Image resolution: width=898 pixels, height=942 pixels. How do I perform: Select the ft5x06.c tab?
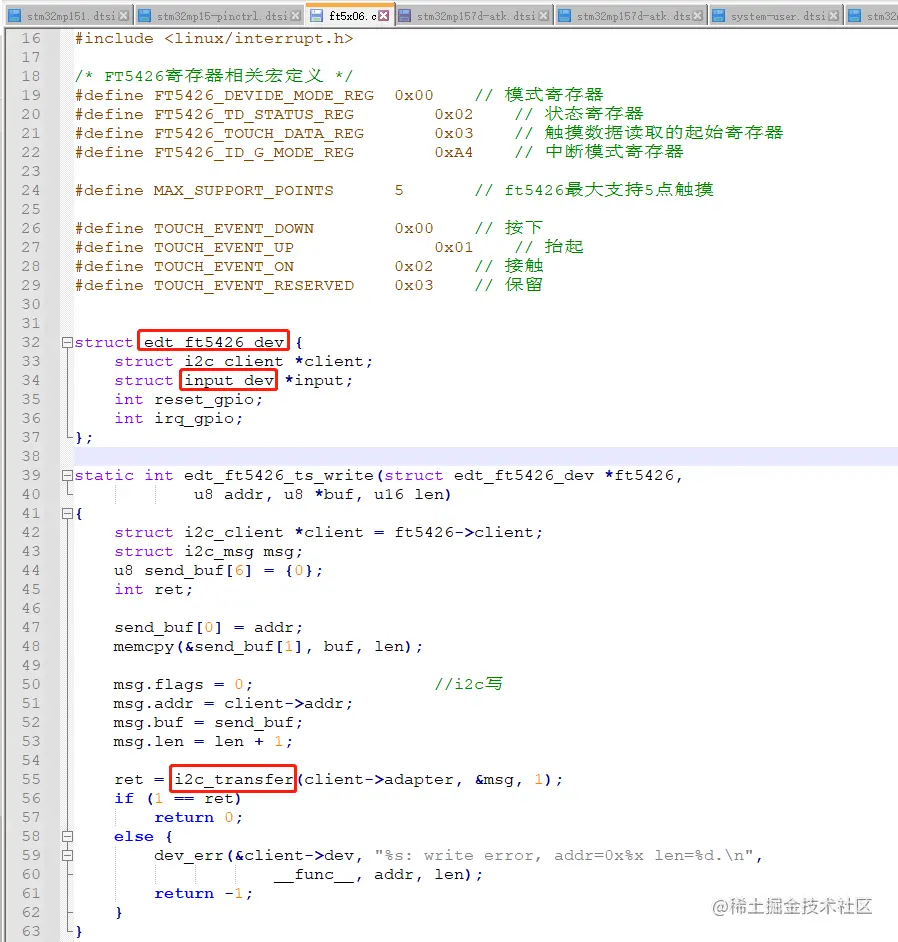coord(353,16)
